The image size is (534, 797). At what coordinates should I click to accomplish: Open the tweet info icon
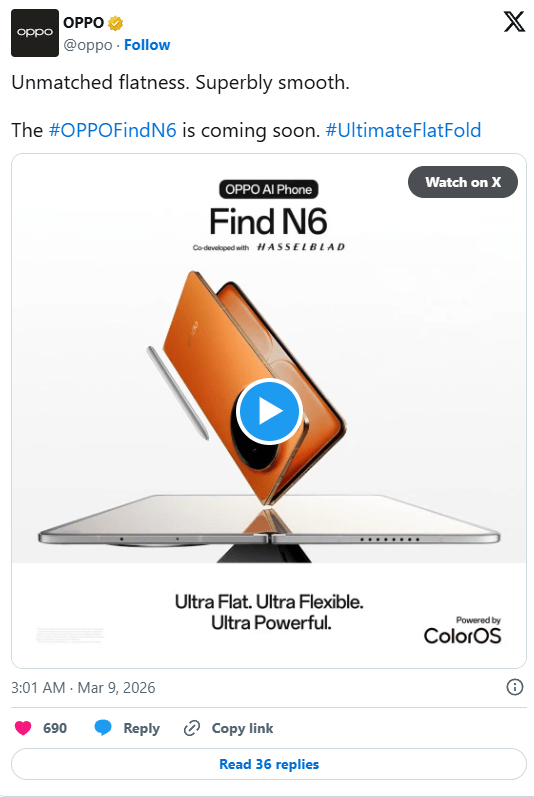tap(515, 687)
